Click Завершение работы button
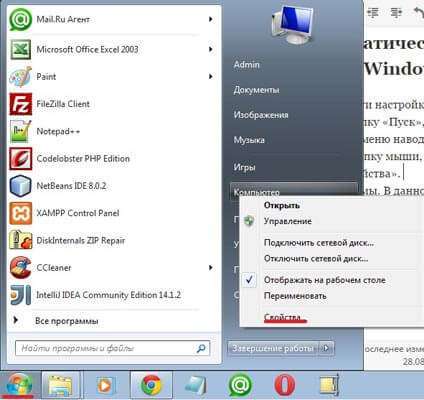The image size is (424, 400). 273,348
